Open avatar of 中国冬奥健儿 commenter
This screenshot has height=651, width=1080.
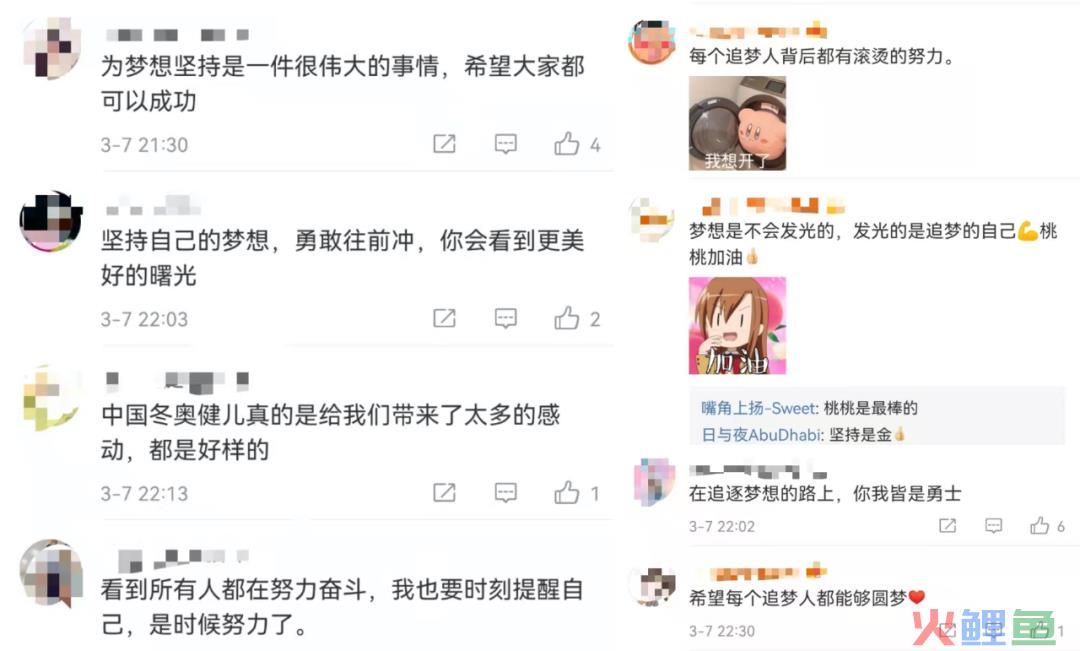click(x=52, y=397)
